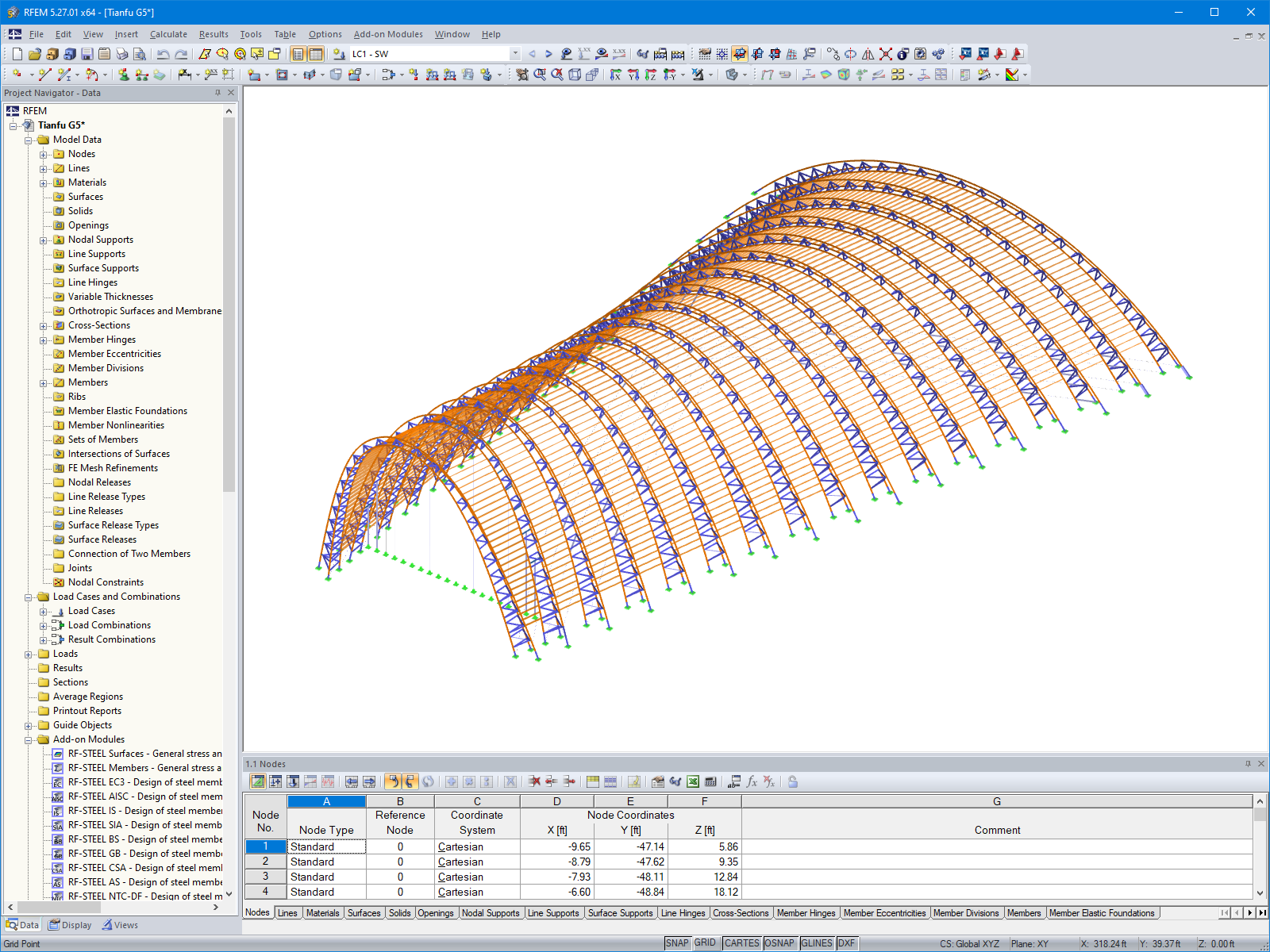The height and width of the screenshot is (952, 1270).
Task: Expand the Load Cases tree item
Action: point(45,611)
